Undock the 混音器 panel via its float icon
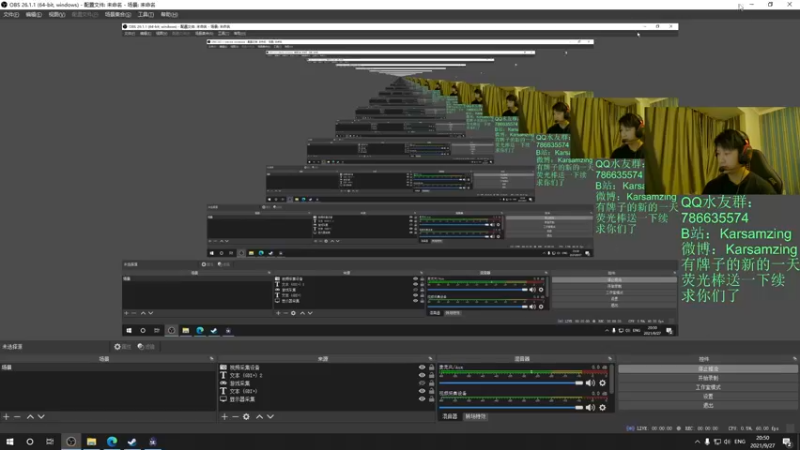The image size is (800, 450). click(x=610, y=359)
